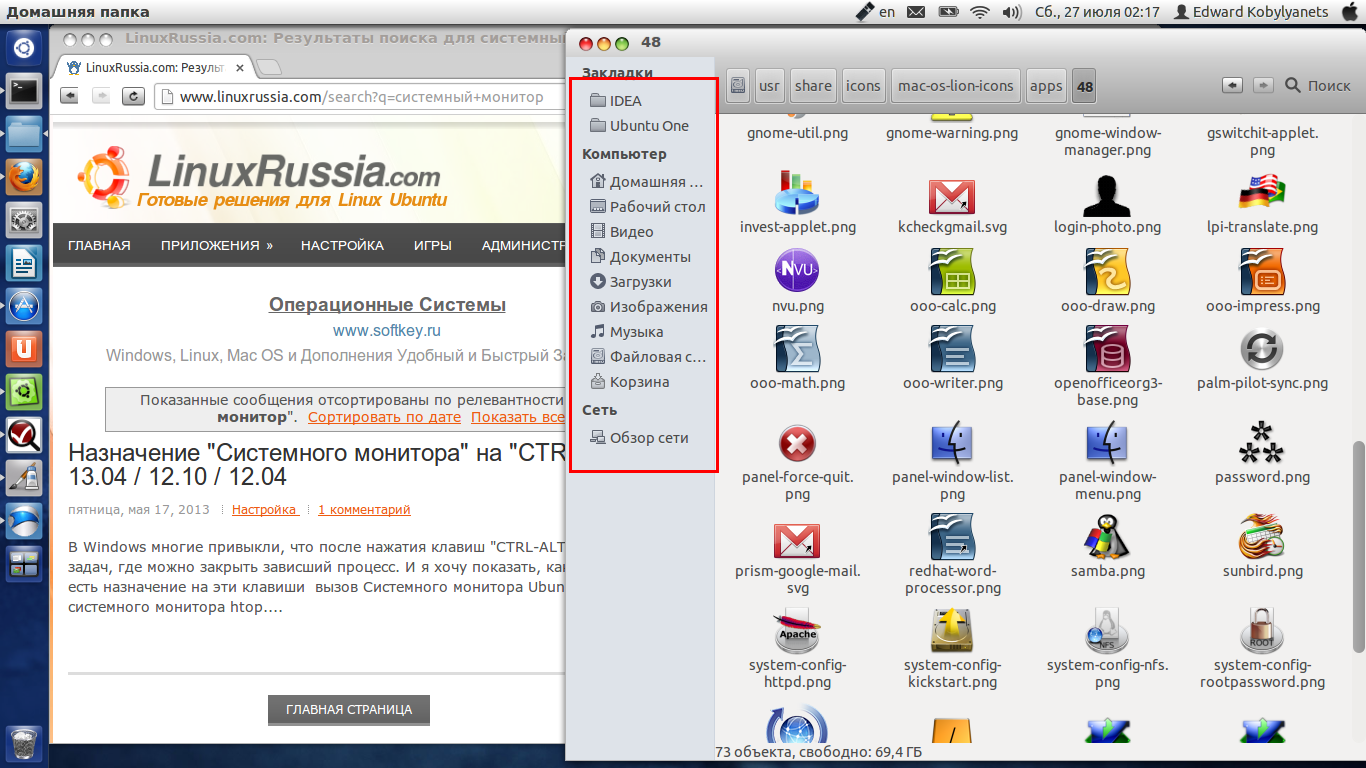The width and height of the screenshot is (1366, 768).
Task: Select the kcheckgmail.svg Gmail icon
Action: point(952,195)
